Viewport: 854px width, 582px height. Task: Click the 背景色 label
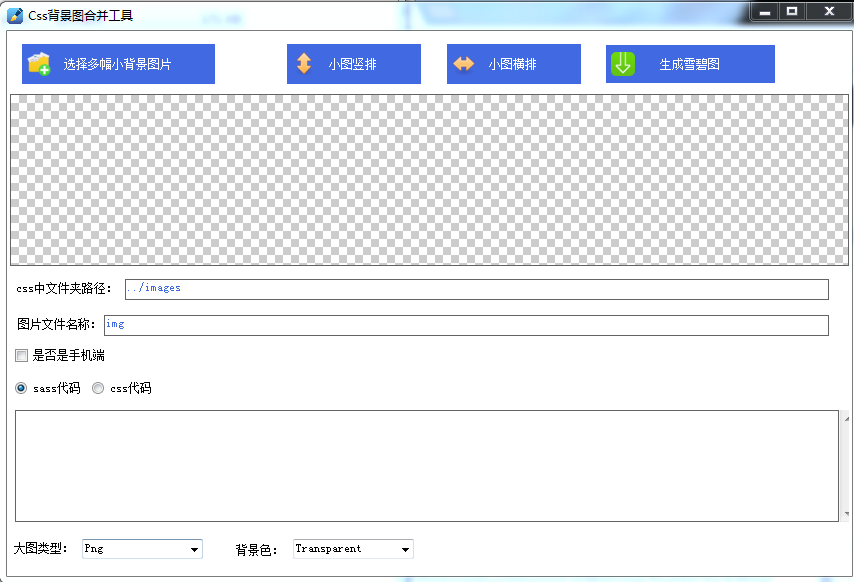click(256, 550)
